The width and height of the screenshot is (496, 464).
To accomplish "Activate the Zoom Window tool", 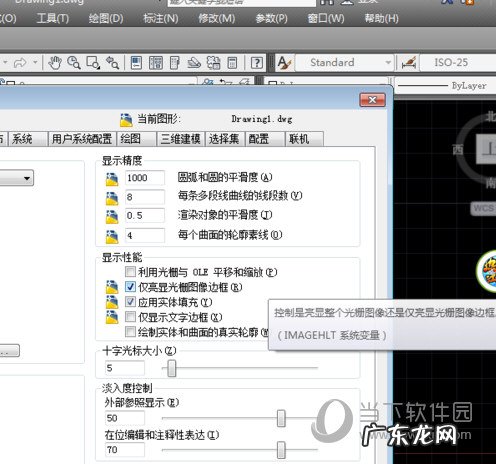I will 93,63.
